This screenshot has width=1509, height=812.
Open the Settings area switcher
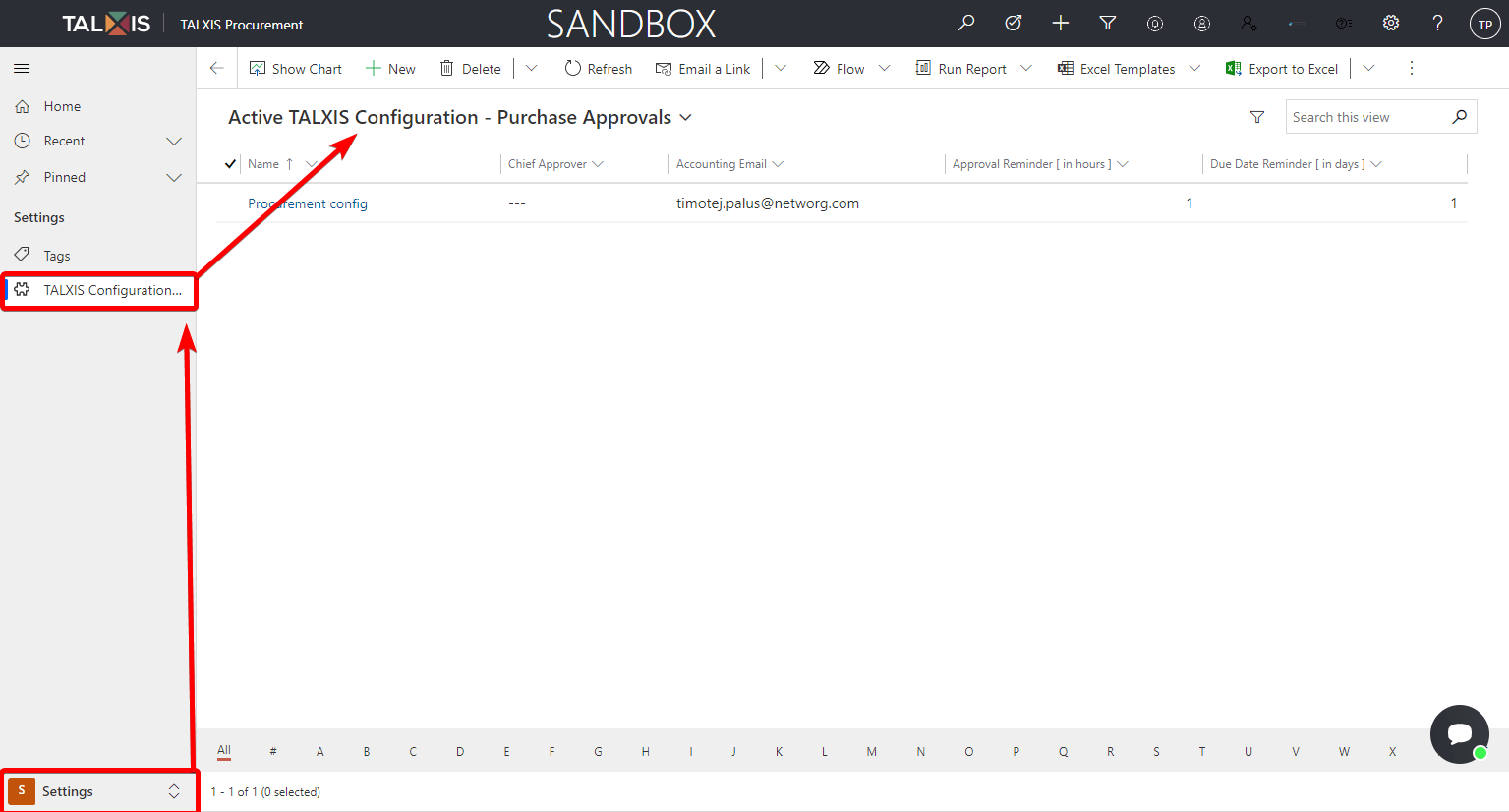98,791
